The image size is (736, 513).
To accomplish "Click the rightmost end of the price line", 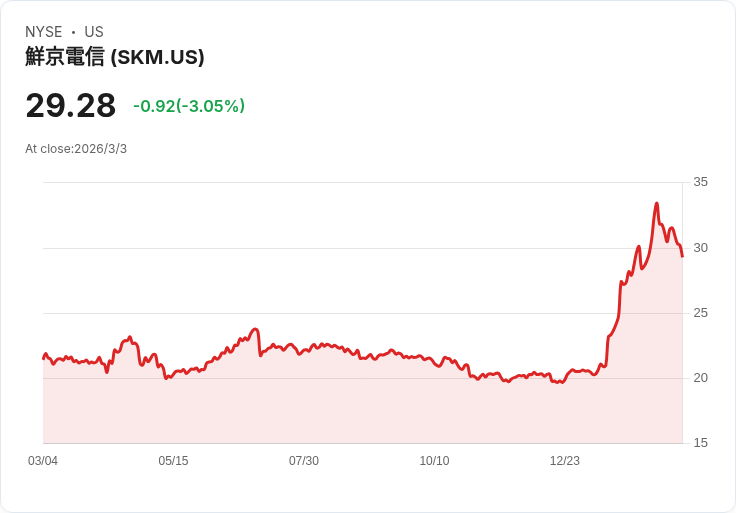I will point(682,256).
